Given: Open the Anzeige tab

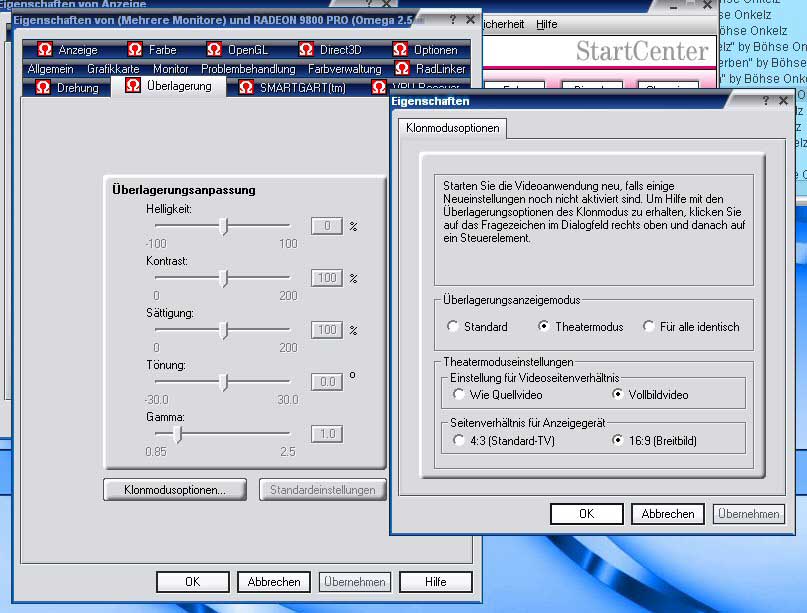Looking at the screenshot, I should click(x=68, y=50).
